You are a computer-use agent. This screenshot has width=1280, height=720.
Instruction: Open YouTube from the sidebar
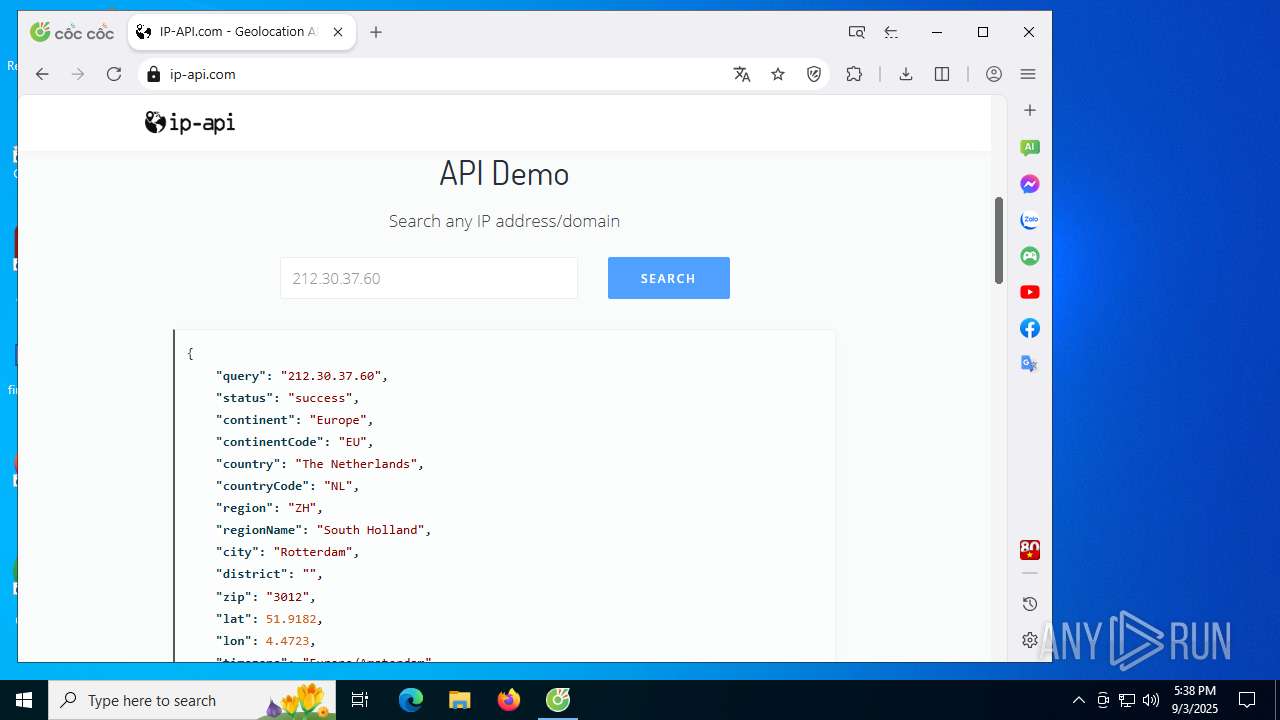click(x=1030, y=292)
